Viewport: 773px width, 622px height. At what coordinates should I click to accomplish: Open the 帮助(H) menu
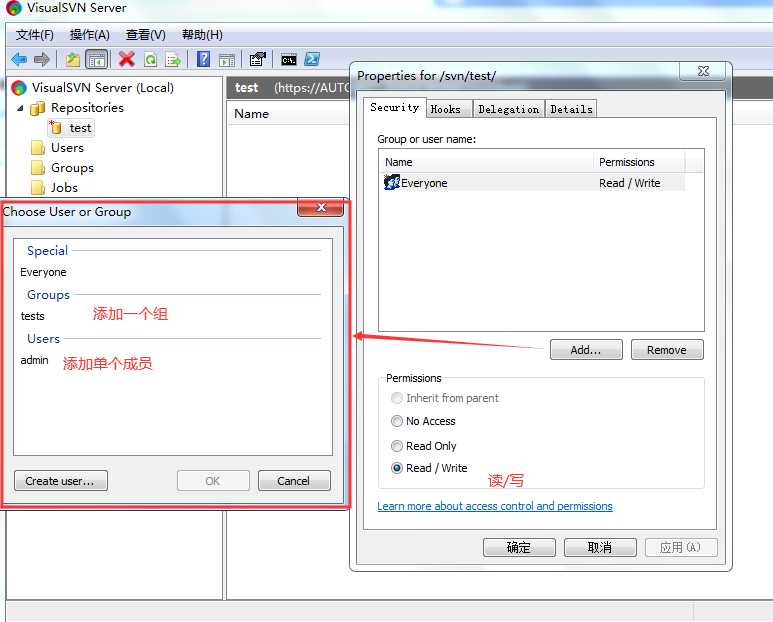click(x=202, y=35)
